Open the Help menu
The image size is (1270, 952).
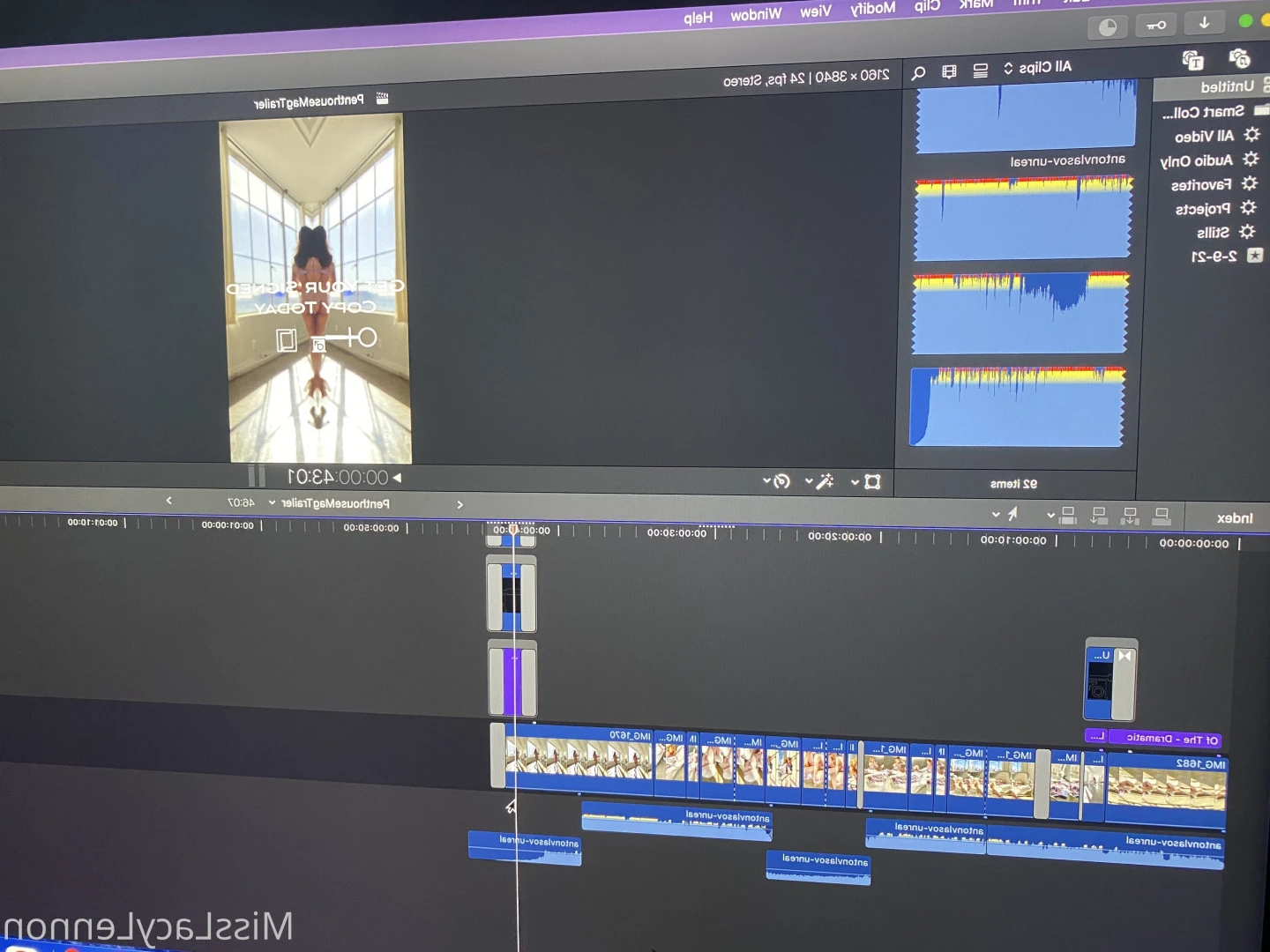click(698, 17)
